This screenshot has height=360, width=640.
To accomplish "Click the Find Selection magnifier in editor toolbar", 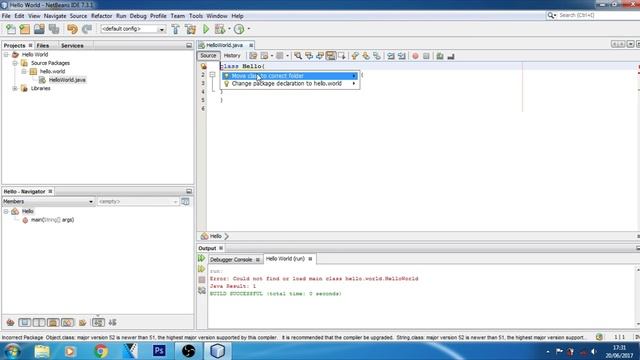I will coord(298,56).
